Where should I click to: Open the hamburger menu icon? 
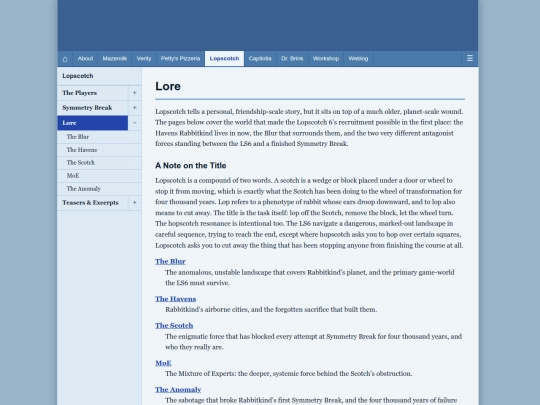point(469,59)
